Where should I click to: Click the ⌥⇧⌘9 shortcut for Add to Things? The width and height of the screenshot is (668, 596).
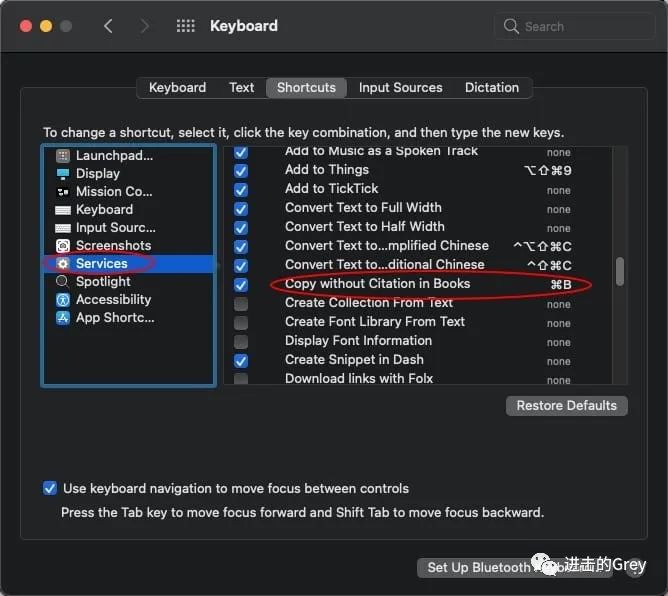pyautogui.click(x=547, y=171)
